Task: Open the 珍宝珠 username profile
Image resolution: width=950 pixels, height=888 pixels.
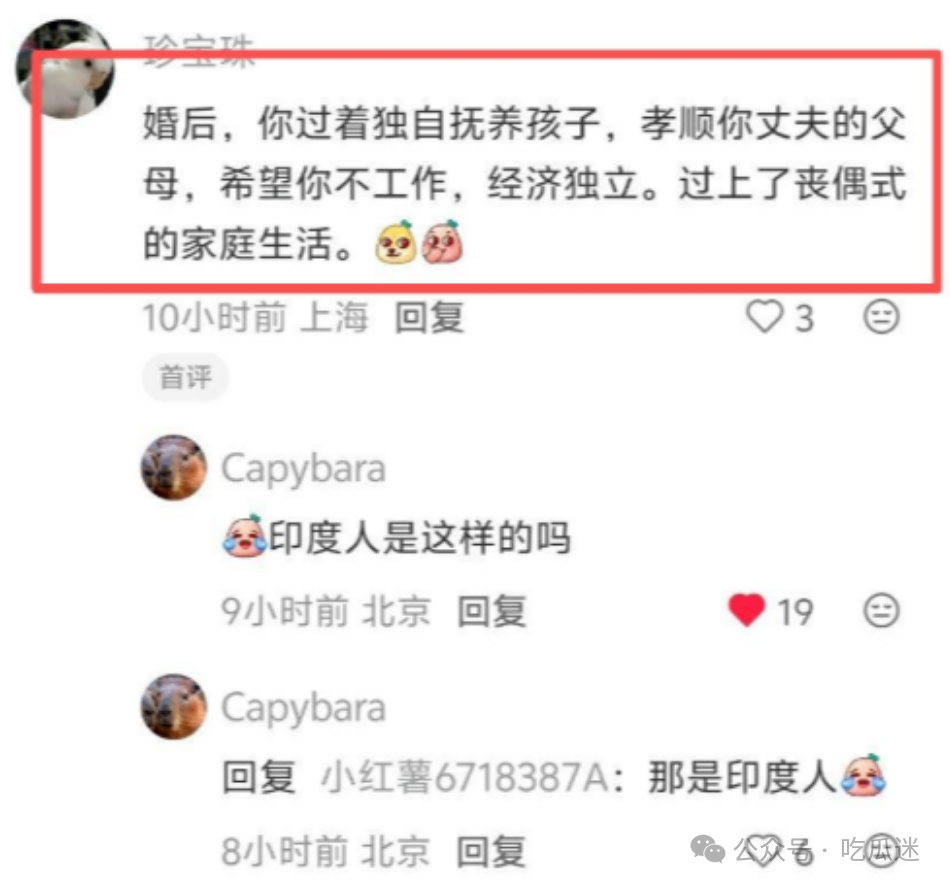Action: point(199,50)
